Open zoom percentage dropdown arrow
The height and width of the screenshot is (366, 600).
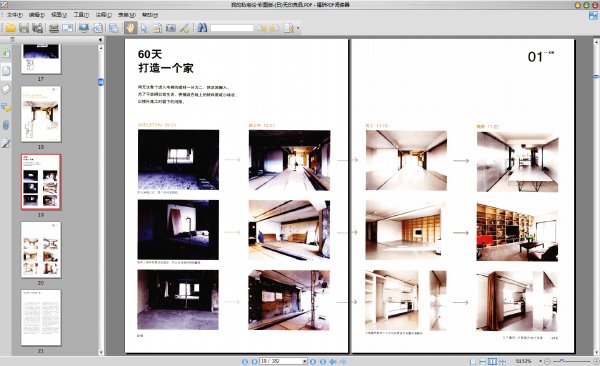pos(540,361)
